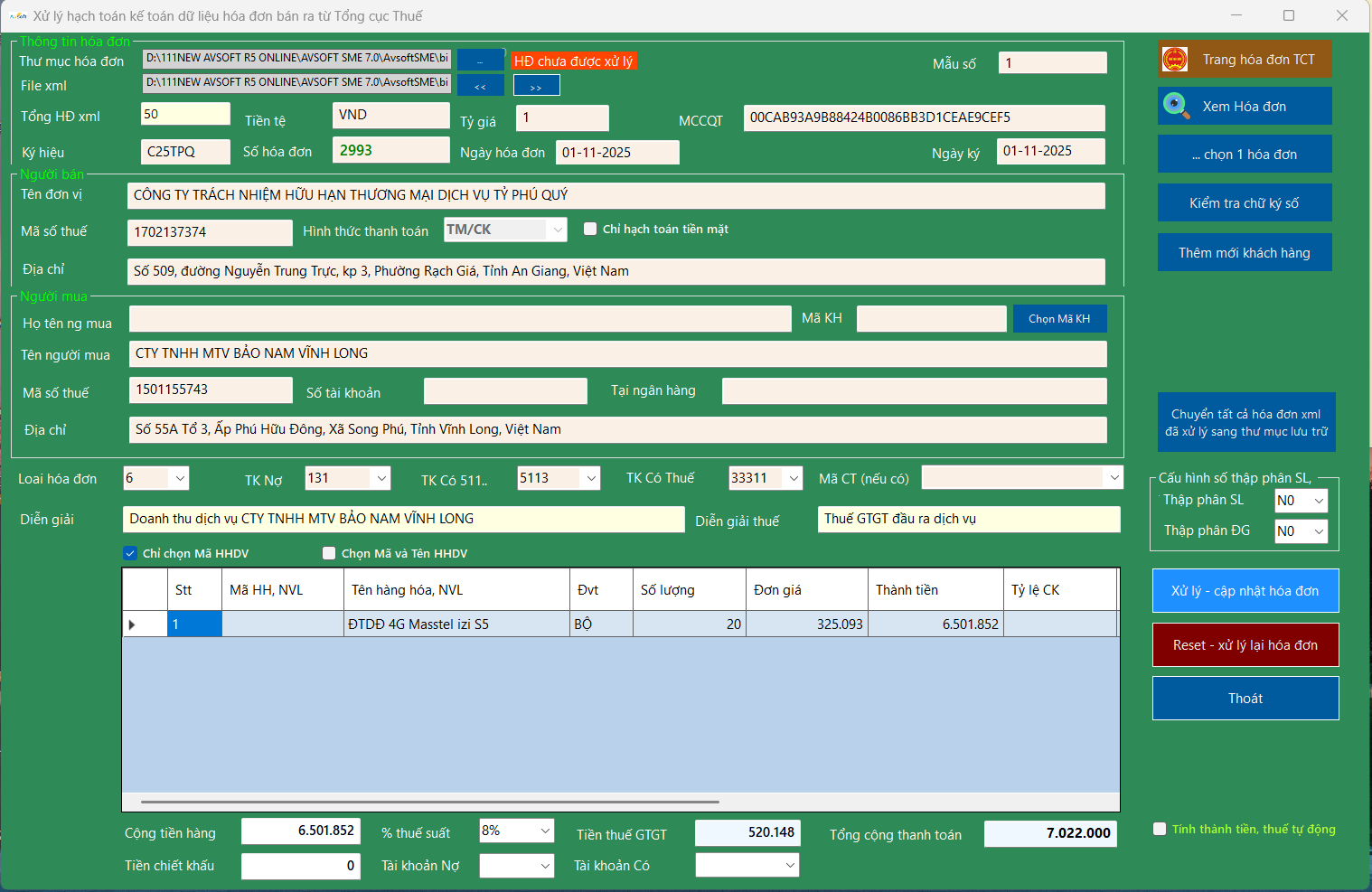Click the 'Diễn giải' description input field
The height and width of the screenshot is (892, 1372).
pyautogui.click(x=403, y=519)
